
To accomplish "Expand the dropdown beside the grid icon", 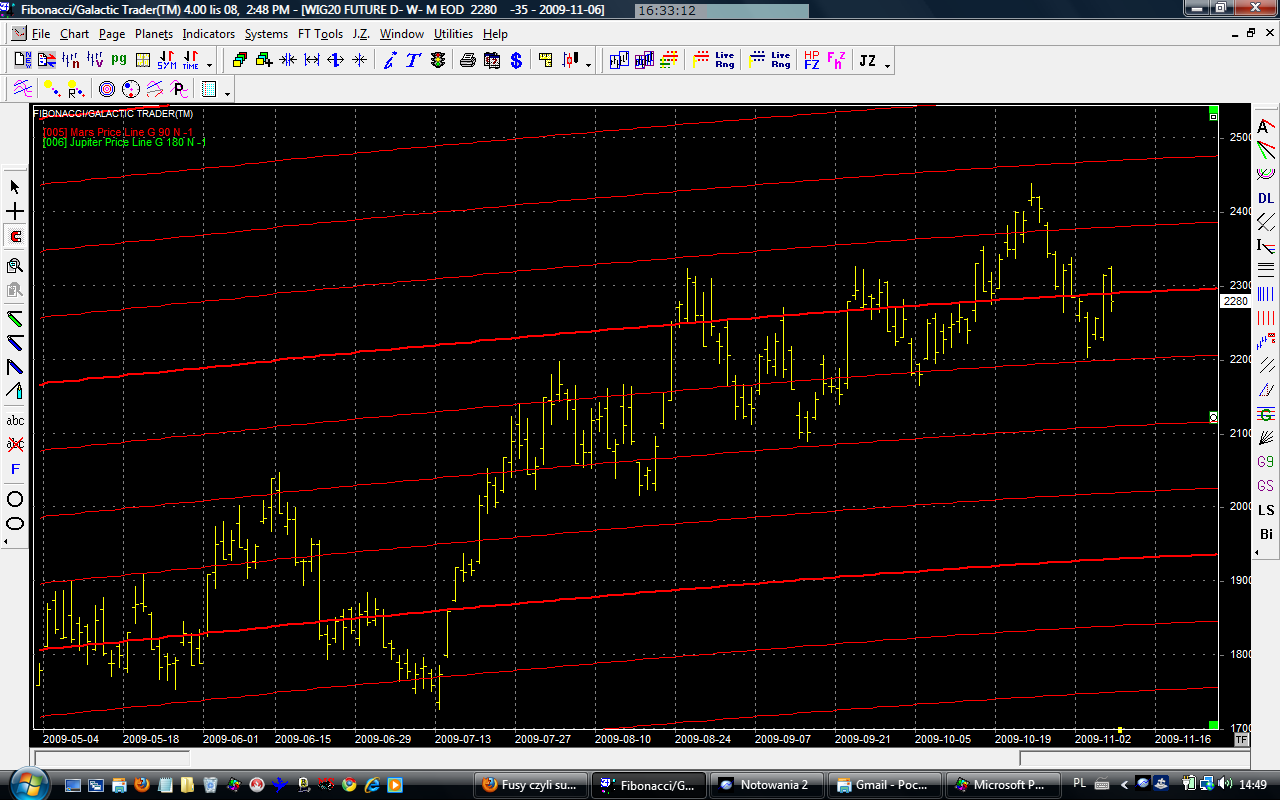I will point(228,93).
